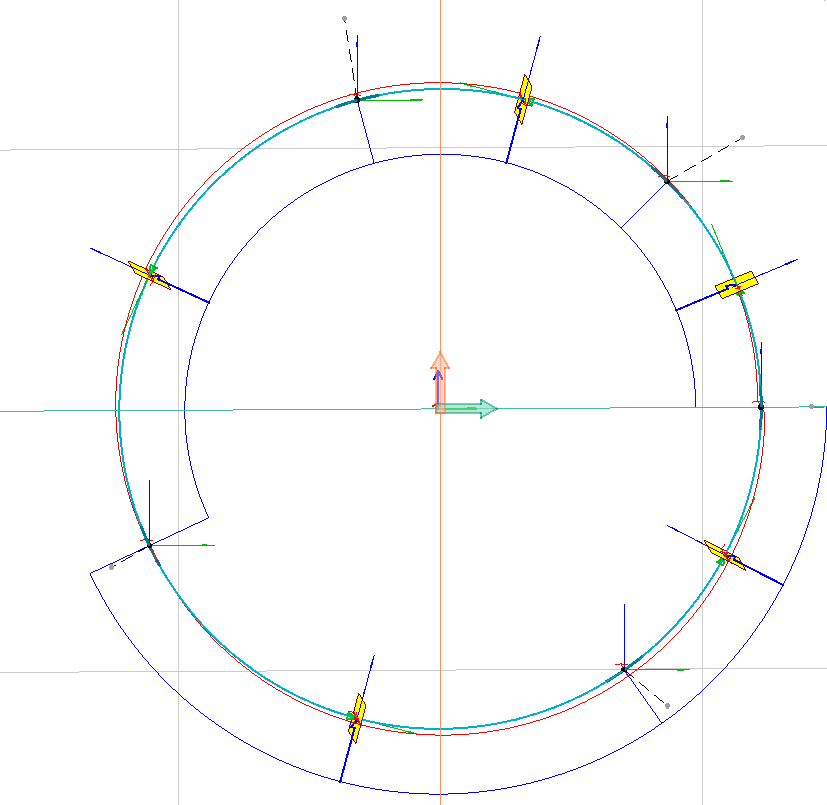Select gray endpoint of dashed line above the circle top
Image resolution: width=827 pixels, height=805 pixels.
point(344,19)
